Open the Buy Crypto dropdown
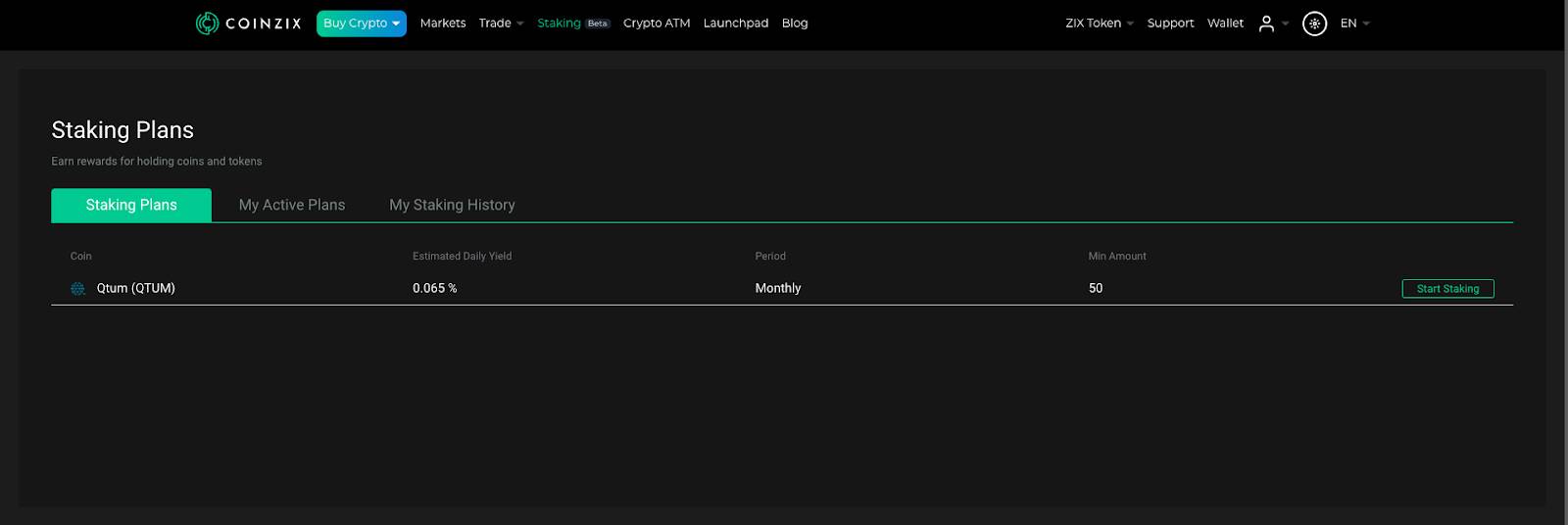The height and width of the screenshot is (525, 1568). pos(361,24)
